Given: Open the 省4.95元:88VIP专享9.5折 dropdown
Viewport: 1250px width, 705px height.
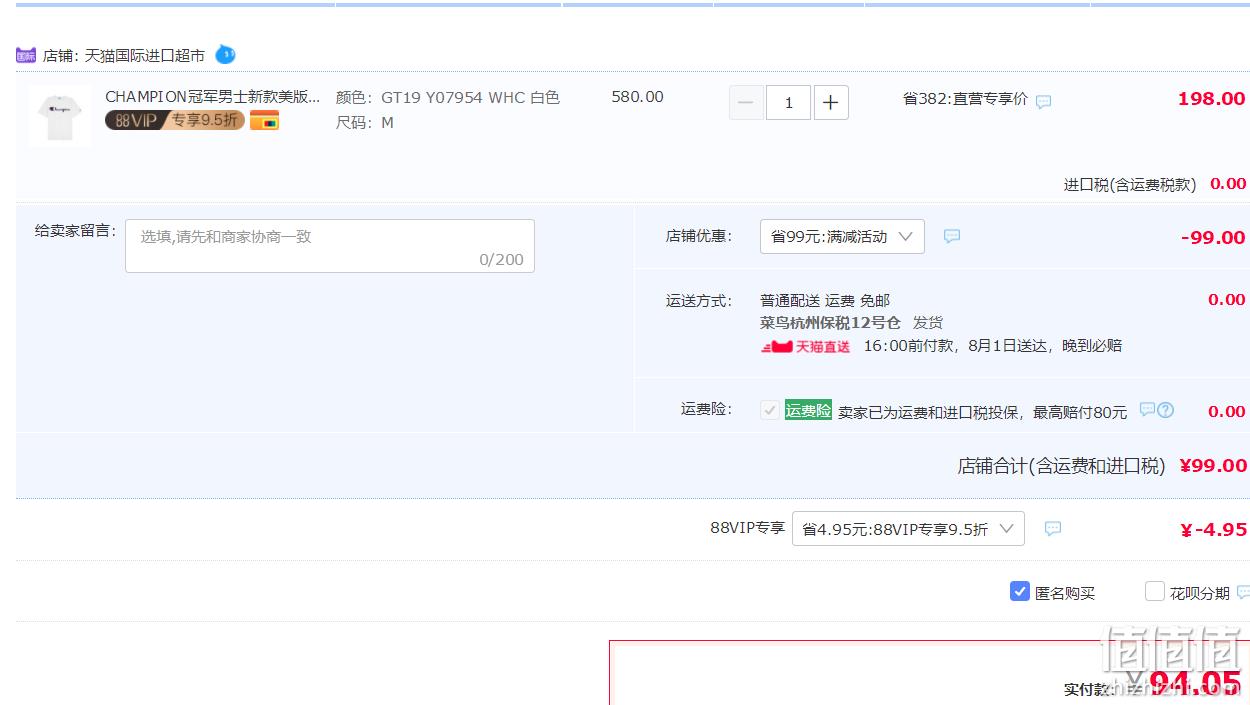Looking at the screenshot, I should coord(908,529).
